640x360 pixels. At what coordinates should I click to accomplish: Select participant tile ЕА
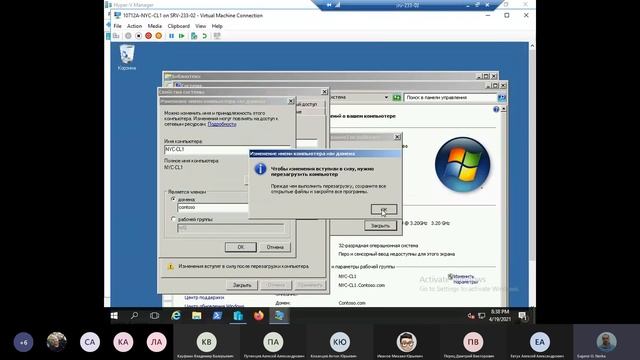click(x=540, y=342)
